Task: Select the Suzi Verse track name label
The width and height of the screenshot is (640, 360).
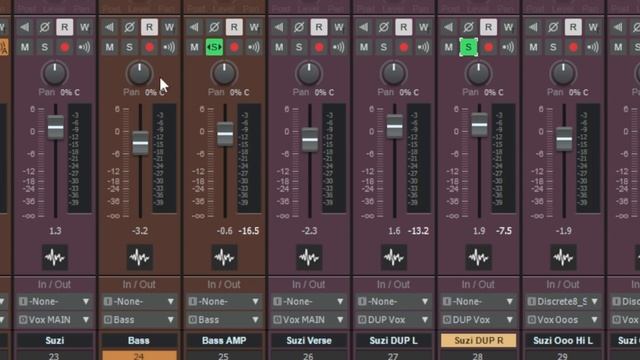Action: pos(309,340)
